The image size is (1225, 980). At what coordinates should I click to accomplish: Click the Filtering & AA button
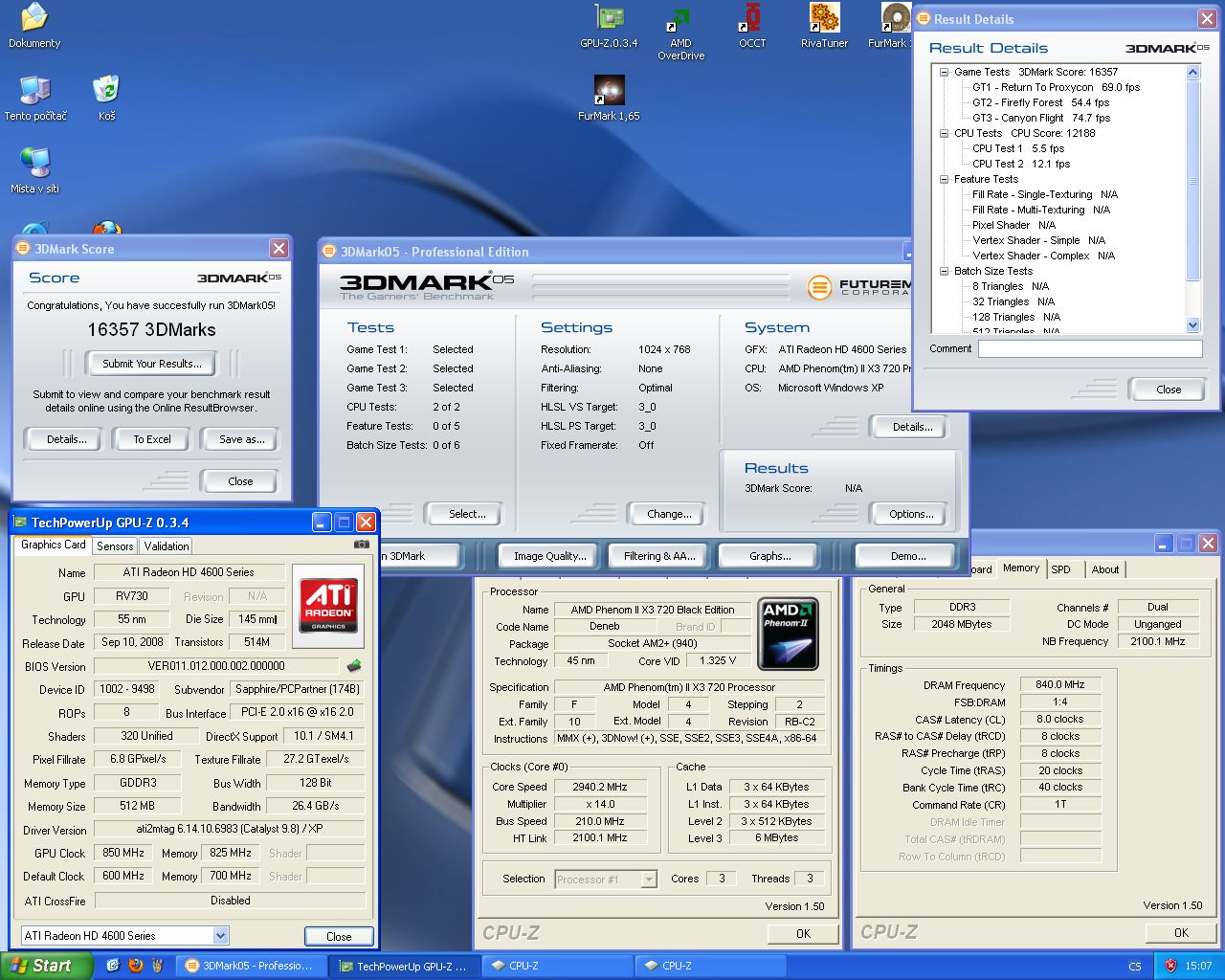tap(659, 556)
